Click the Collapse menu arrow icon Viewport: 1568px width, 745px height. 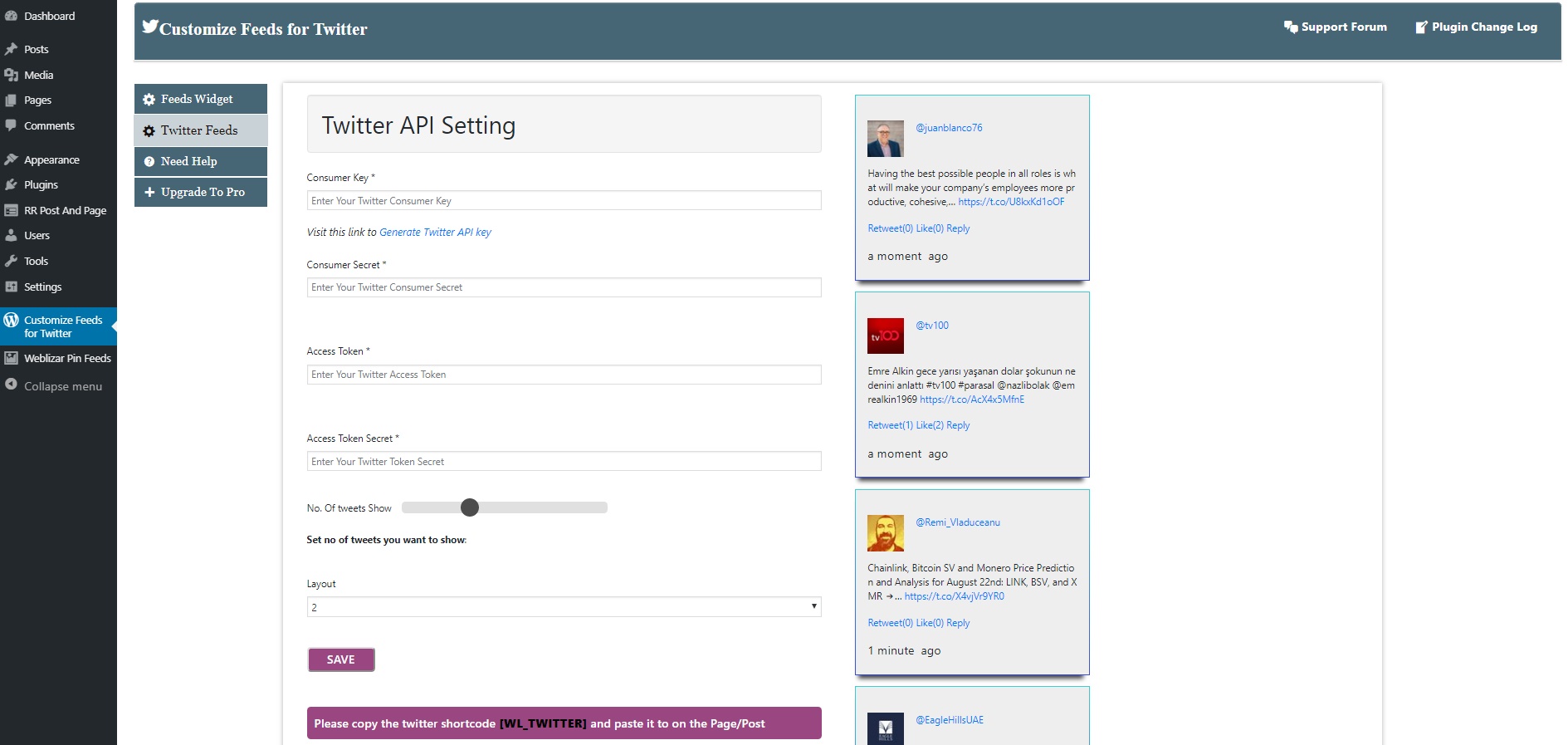11,385
